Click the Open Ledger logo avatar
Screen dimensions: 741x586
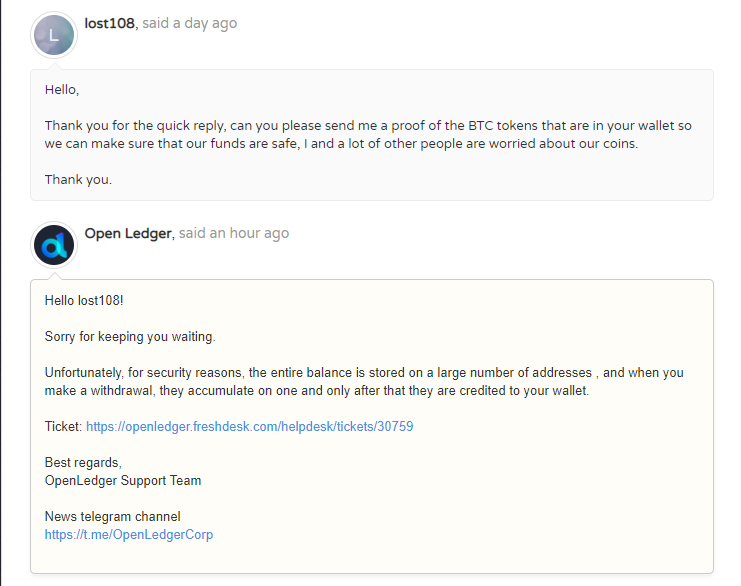click(x=54, y=245)
